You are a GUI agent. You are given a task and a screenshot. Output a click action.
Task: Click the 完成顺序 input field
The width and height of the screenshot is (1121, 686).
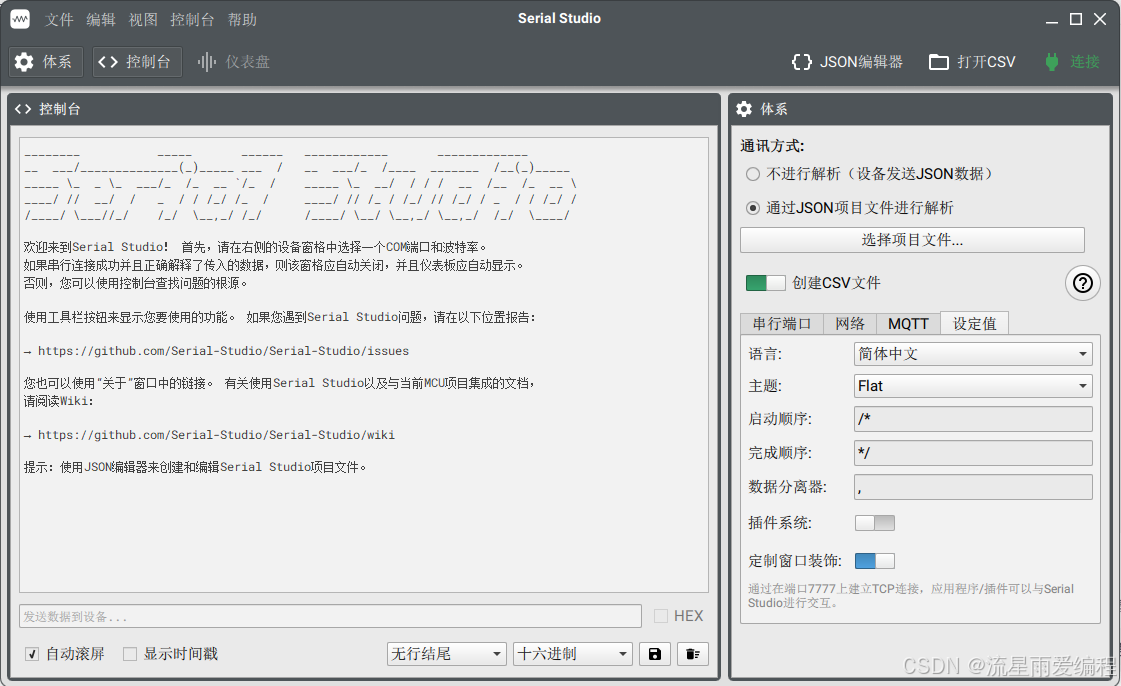973,453
